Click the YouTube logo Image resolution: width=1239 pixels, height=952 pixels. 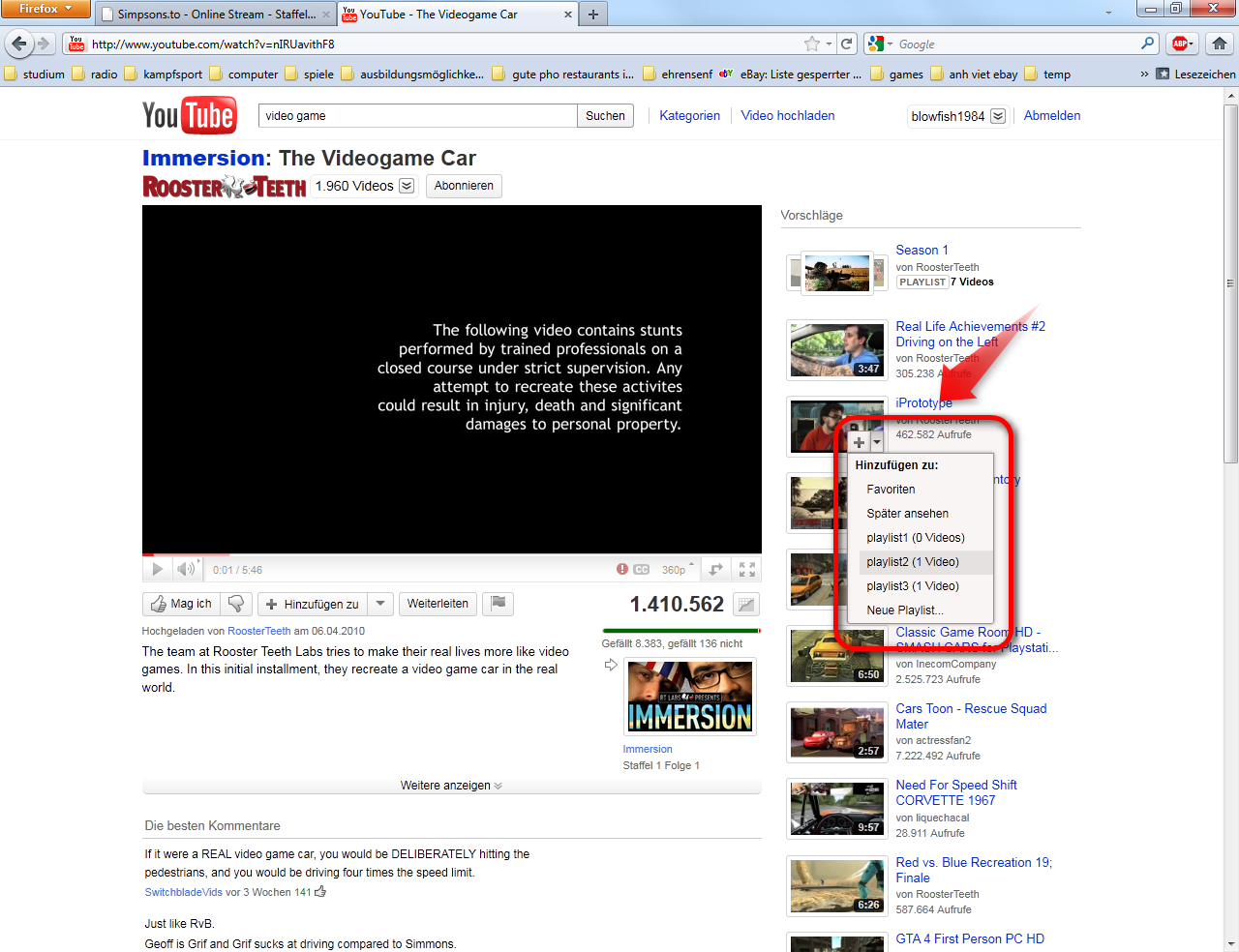[x=189, y=114]
